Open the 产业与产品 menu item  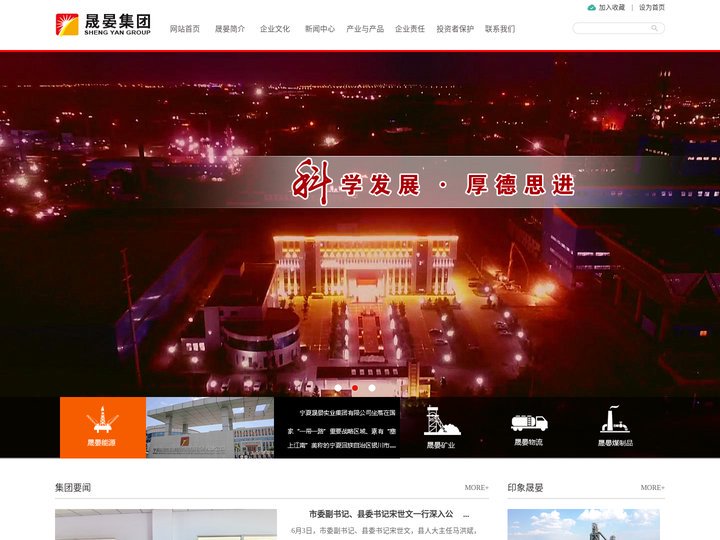(x=365, y=29)
